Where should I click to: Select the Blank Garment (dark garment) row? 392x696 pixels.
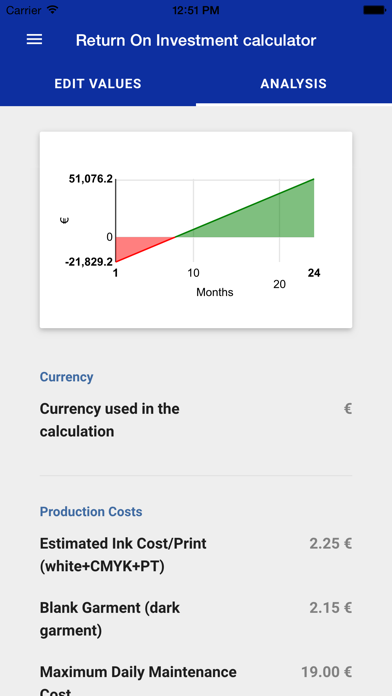tap(196, 619)
